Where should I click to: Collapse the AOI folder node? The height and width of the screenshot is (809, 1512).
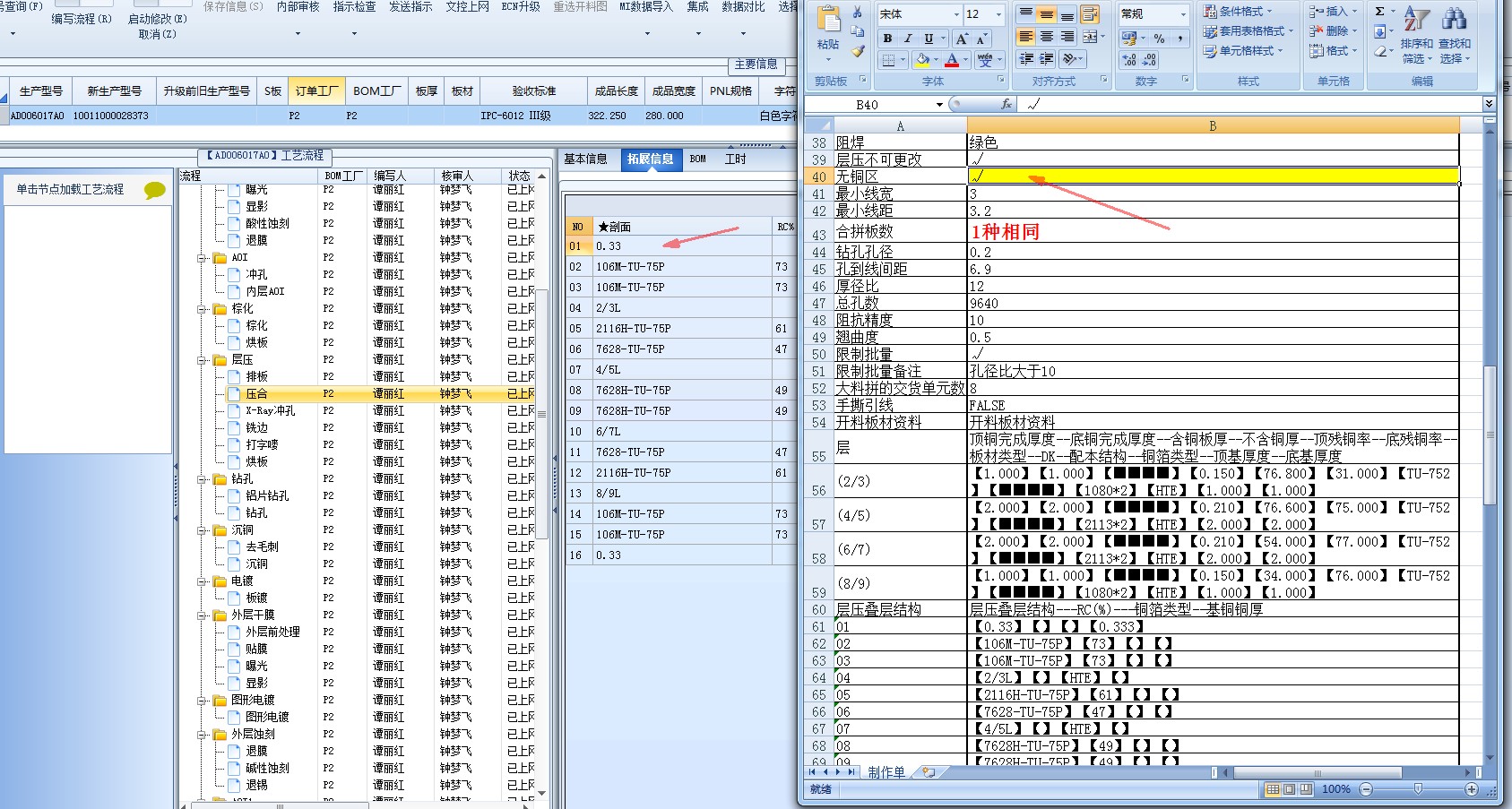tap(203, 258)
